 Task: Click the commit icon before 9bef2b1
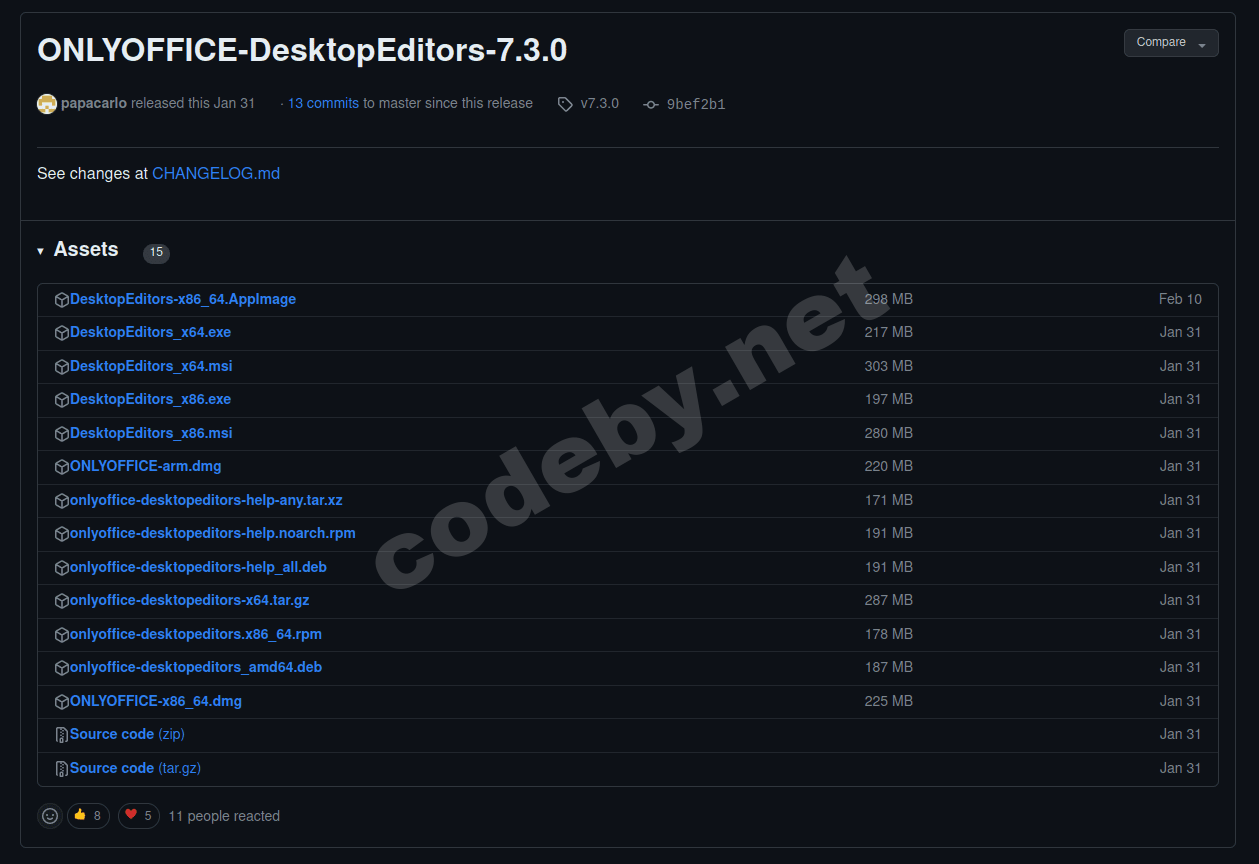pos(651,104)
